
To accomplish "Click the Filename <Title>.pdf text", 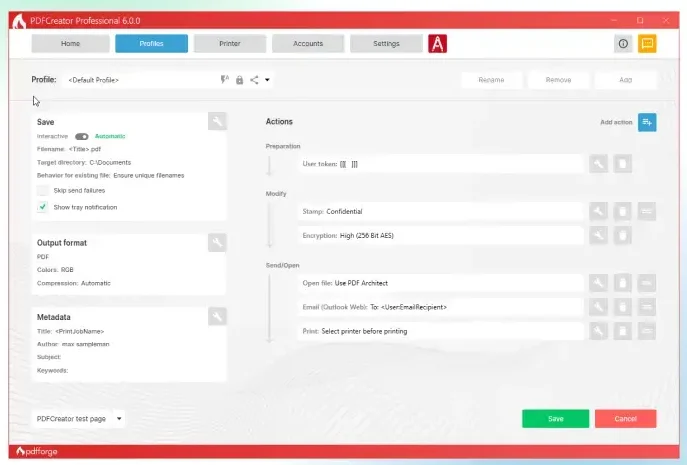I will pos(69,149).
